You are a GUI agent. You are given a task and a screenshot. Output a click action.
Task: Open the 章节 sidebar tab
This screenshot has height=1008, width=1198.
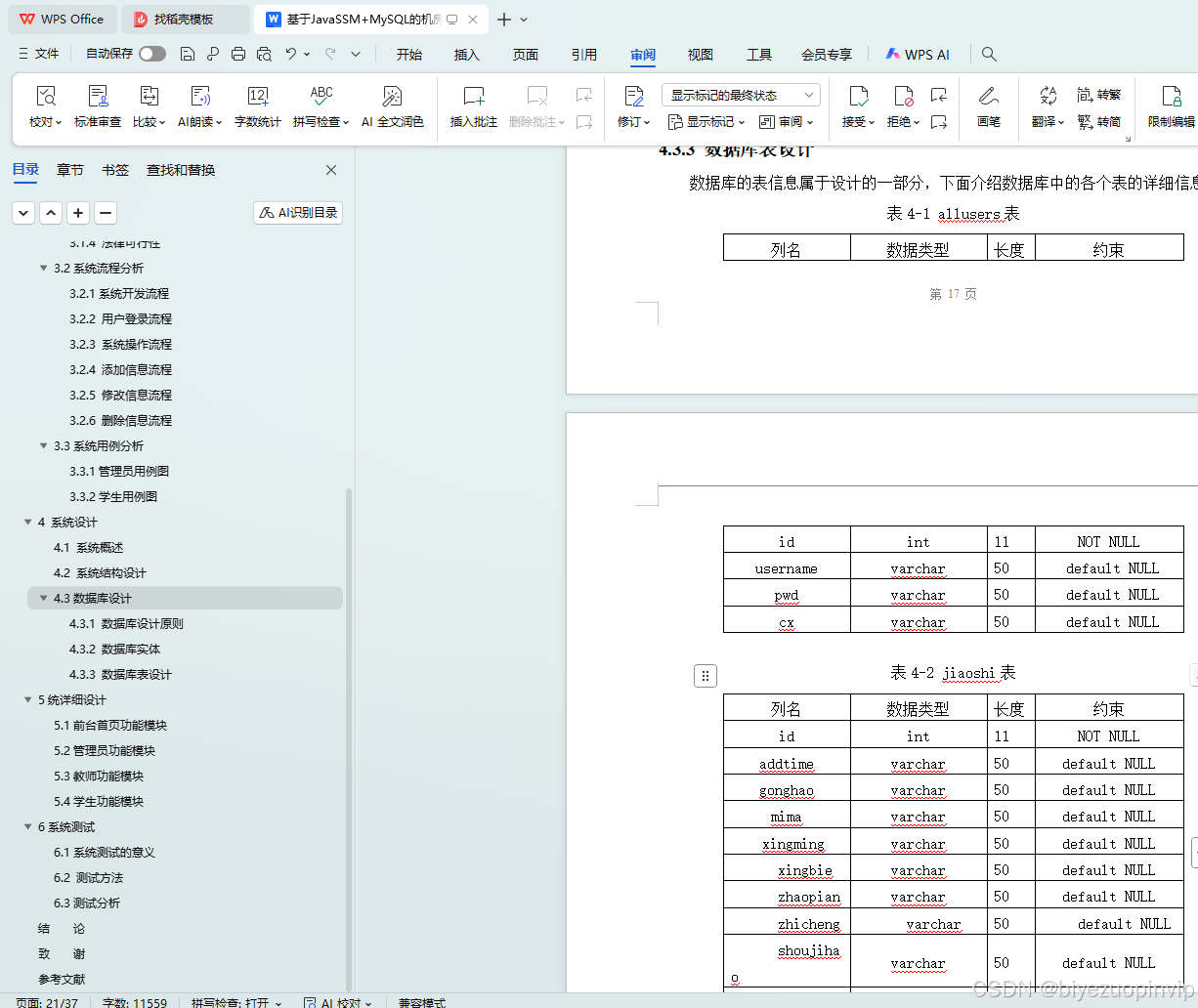tap(70, 170)
